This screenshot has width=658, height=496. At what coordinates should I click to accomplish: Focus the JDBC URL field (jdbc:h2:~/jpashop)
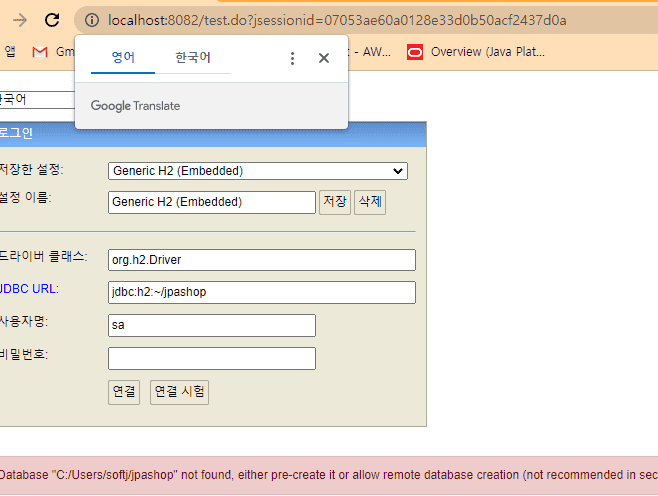pos(261,292)
